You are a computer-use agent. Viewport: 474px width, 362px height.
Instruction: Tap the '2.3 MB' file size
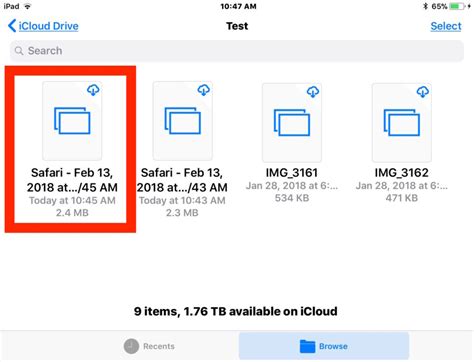point(182,213)
